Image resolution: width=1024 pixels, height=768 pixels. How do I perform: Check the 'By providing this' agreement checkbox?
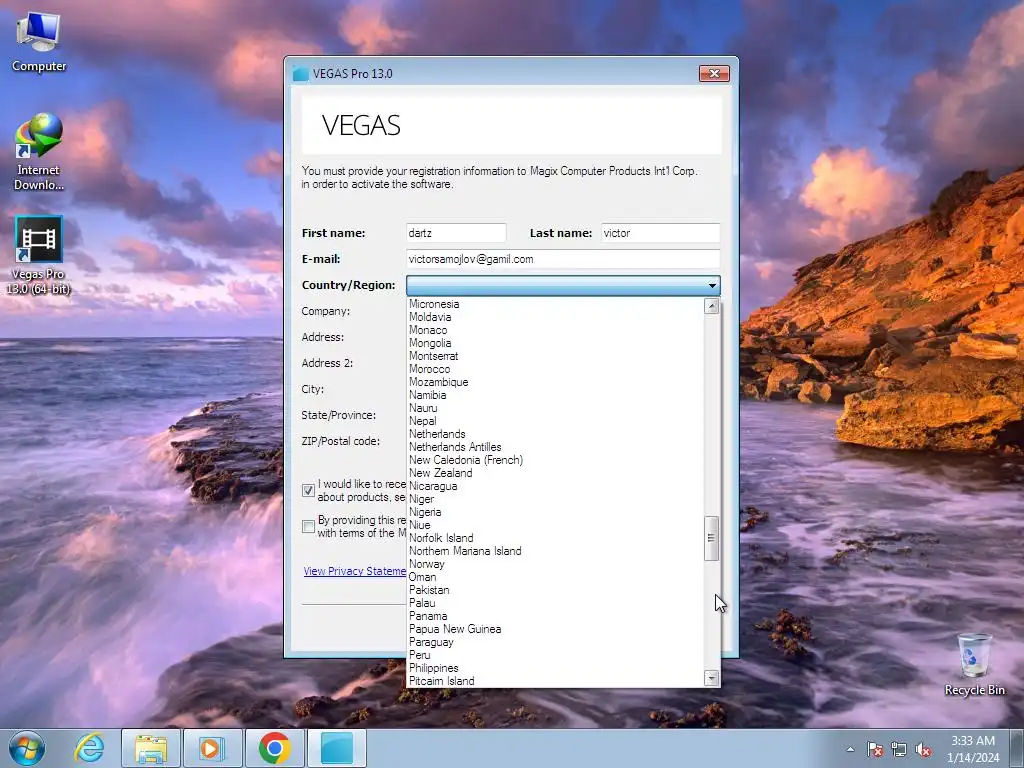tap(308, 526)
